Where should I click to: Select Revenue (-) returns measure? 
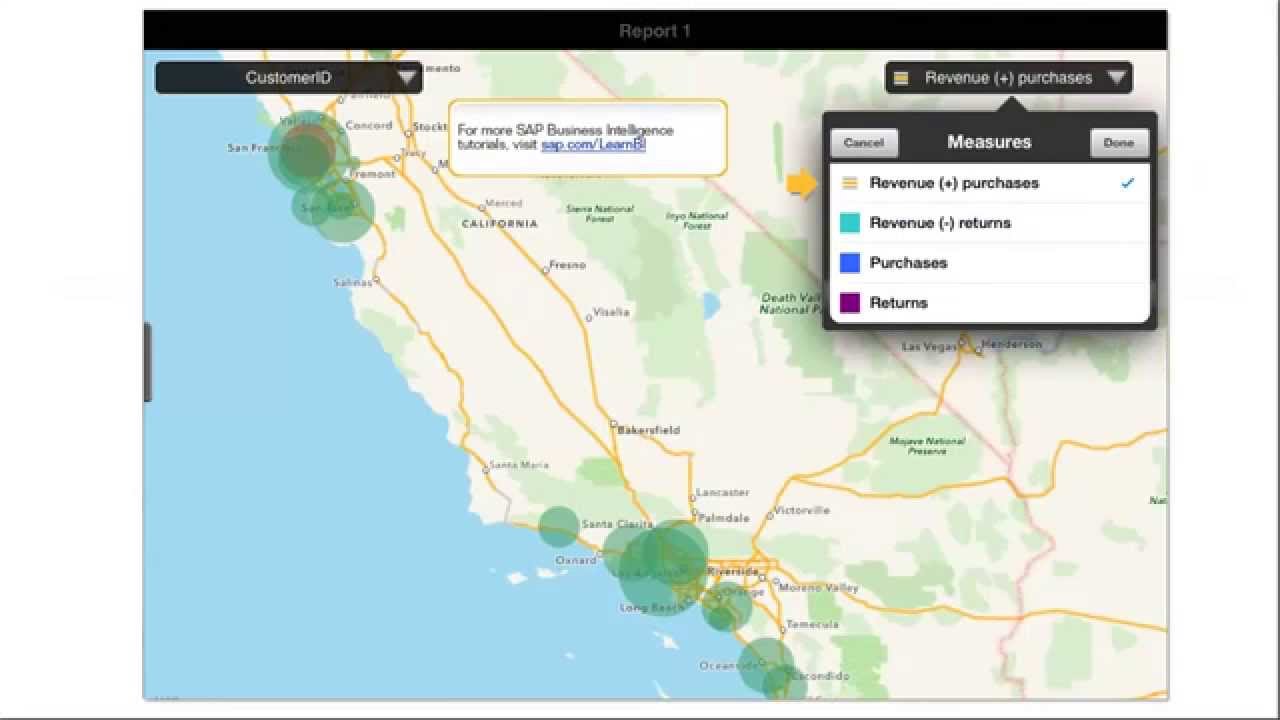pyautogui.click(x=989, y=223)
